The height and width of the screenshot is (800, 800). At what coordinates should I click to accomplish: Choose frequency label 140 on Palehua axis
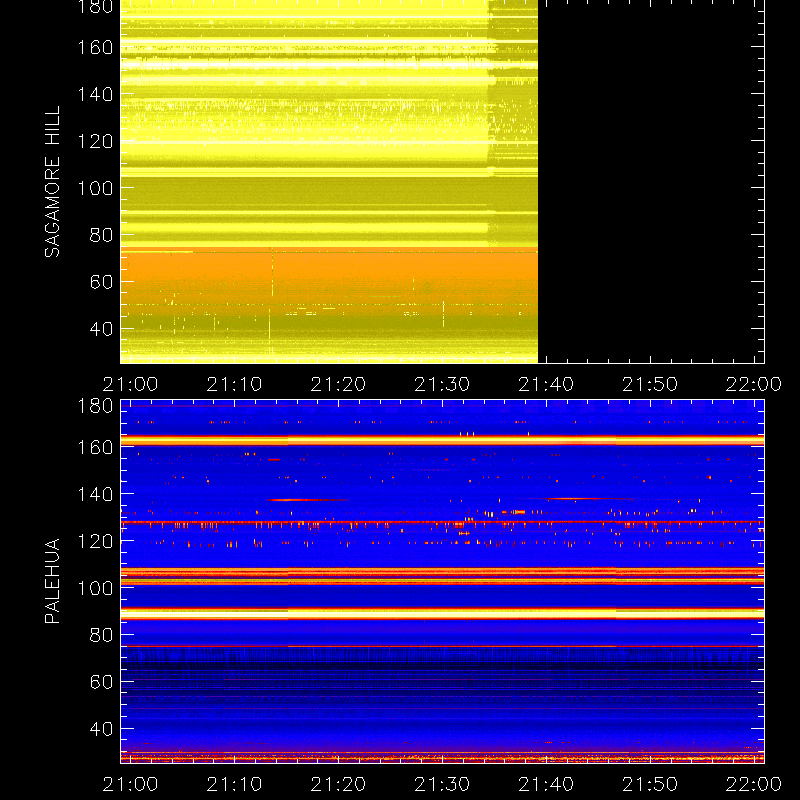tap(95, 494)
